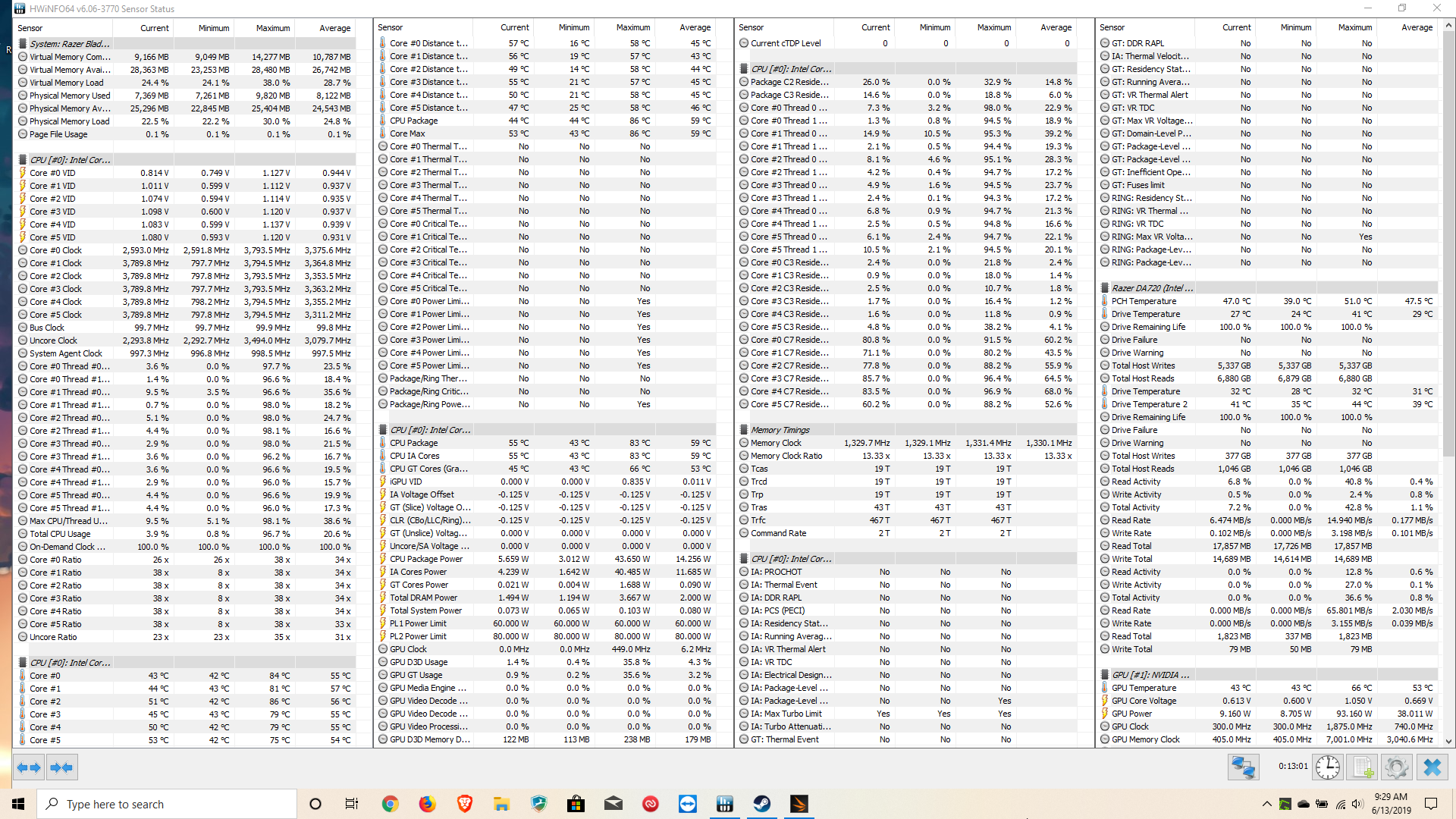Select the Physical Memory Used row
Viewport: 1456px width, 819px height.
186,96
